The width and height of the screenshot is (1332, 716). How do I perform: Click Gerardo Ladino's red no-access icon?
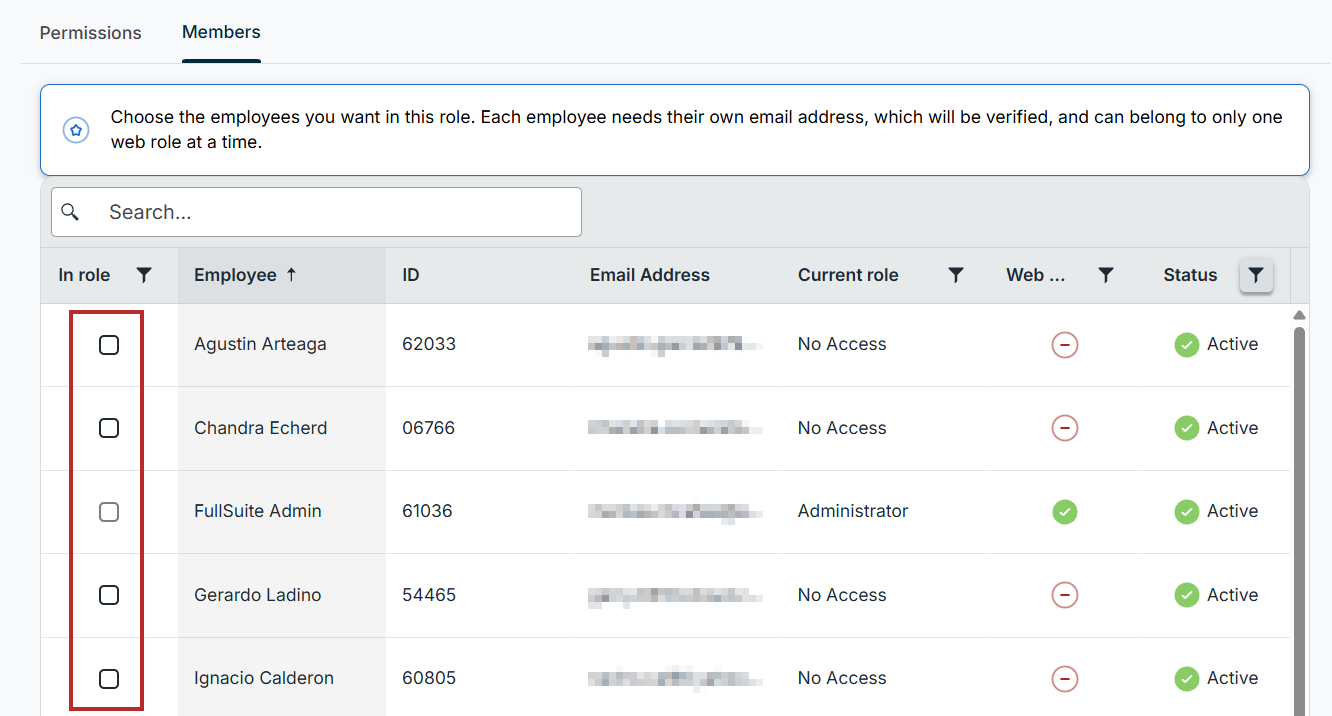(1065, 595)
